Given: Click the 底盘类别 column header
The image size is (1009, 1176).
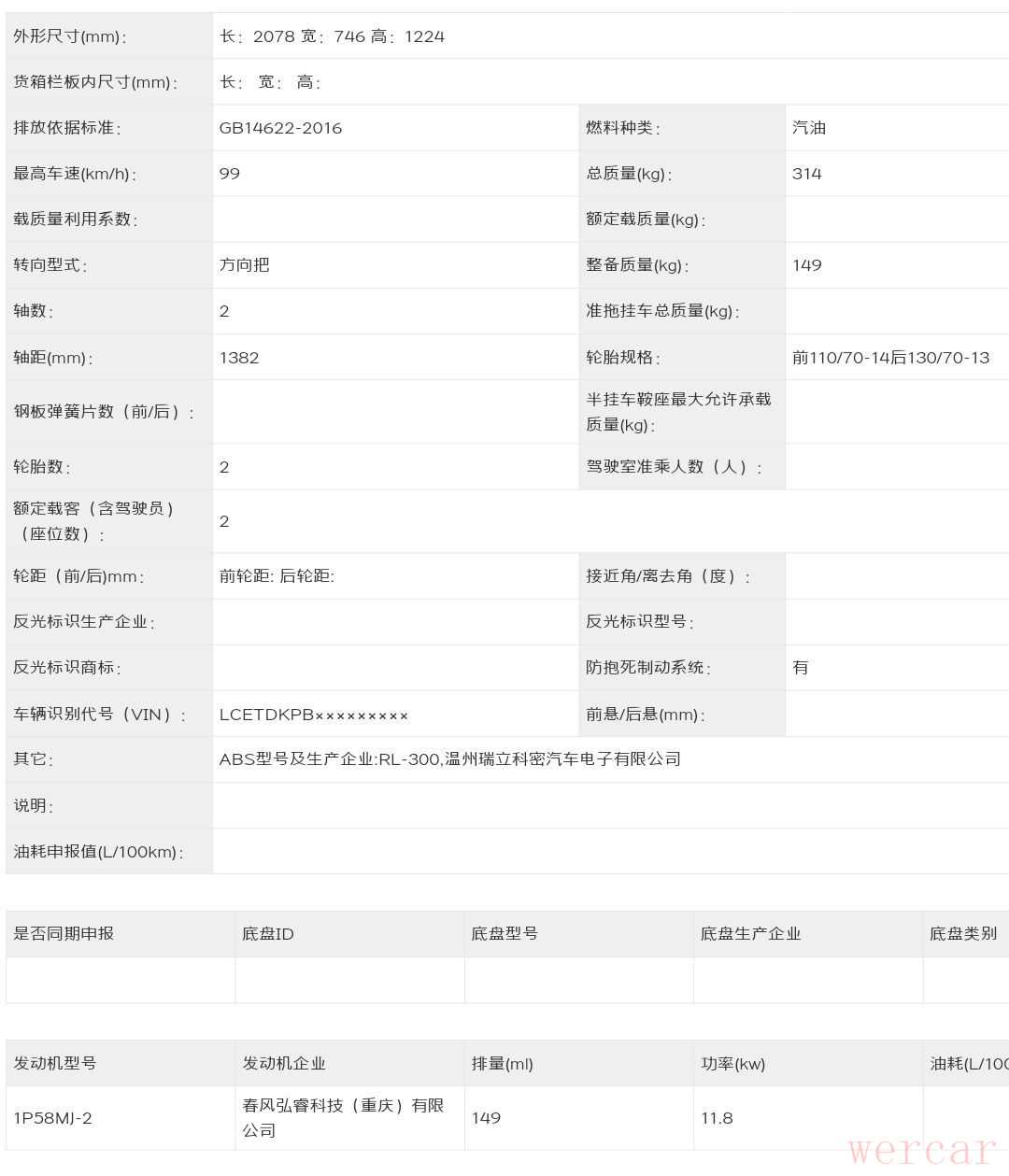Looking at the screenshot, I should pos(963,933).
